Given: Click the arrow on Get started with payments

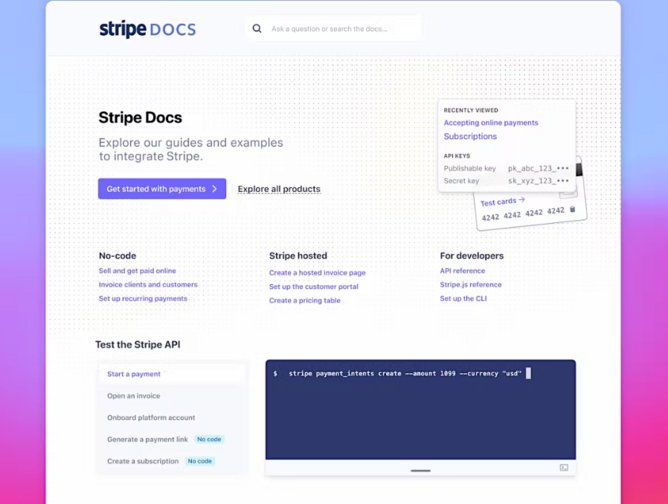Looking at the screenshot, I should click(x=215, y=189).
